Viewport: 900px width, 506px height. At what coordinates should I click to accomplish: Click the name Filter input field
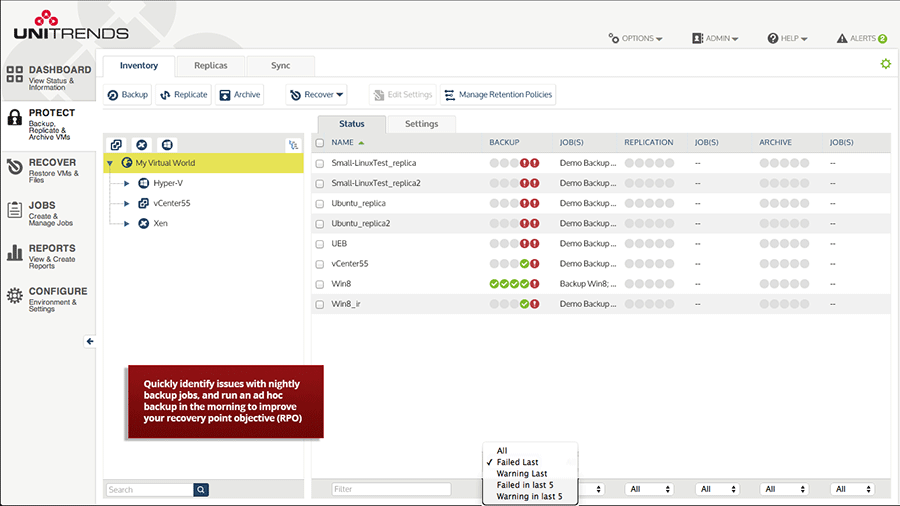coord(391,489)
